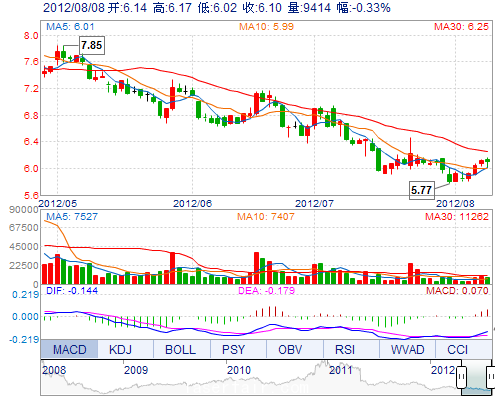The image size is (495, 397).
Task: Click the 5.77 low price label
Action: click(422, 190)
